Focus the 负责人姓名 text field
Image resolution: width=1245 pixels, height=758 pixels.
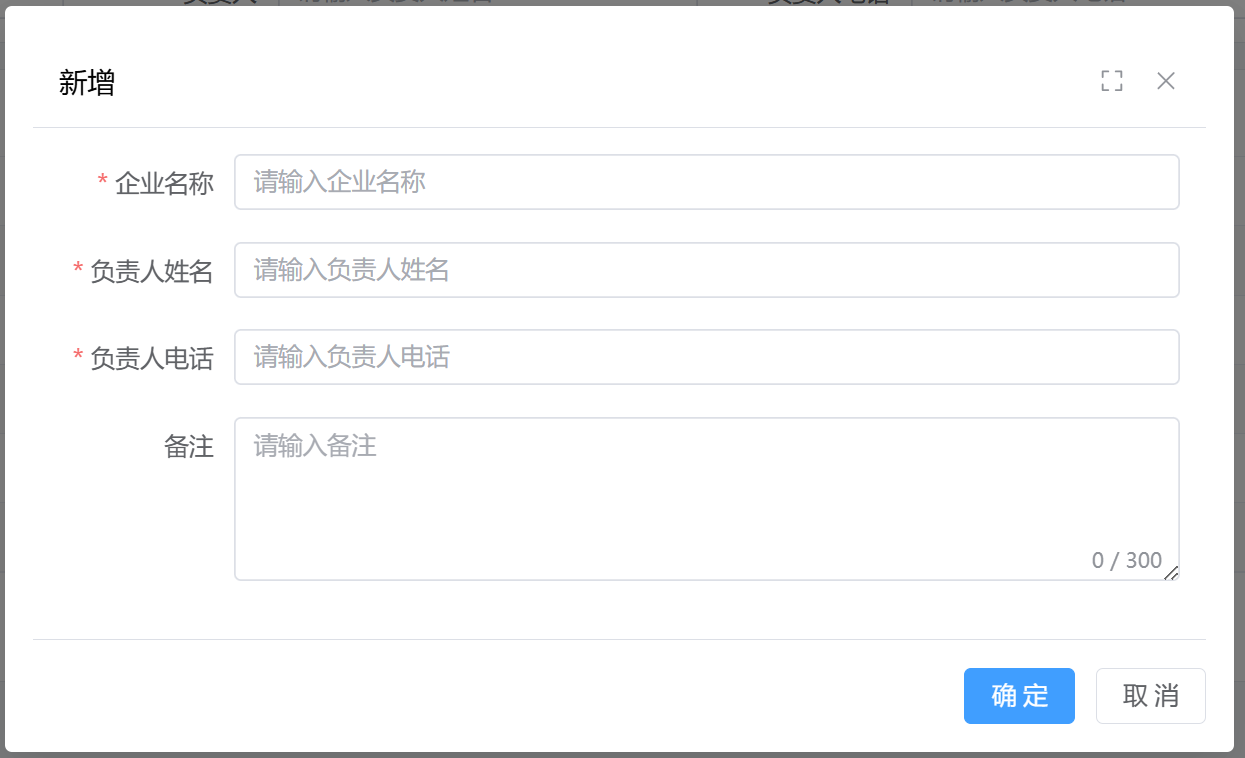[706, 270]
